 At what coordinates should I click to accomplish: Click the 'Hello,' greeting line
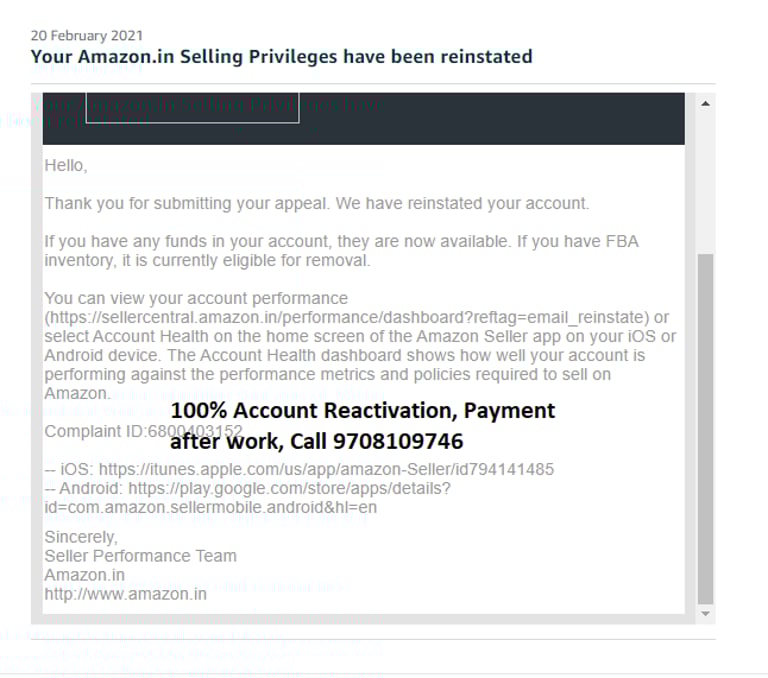66,166
